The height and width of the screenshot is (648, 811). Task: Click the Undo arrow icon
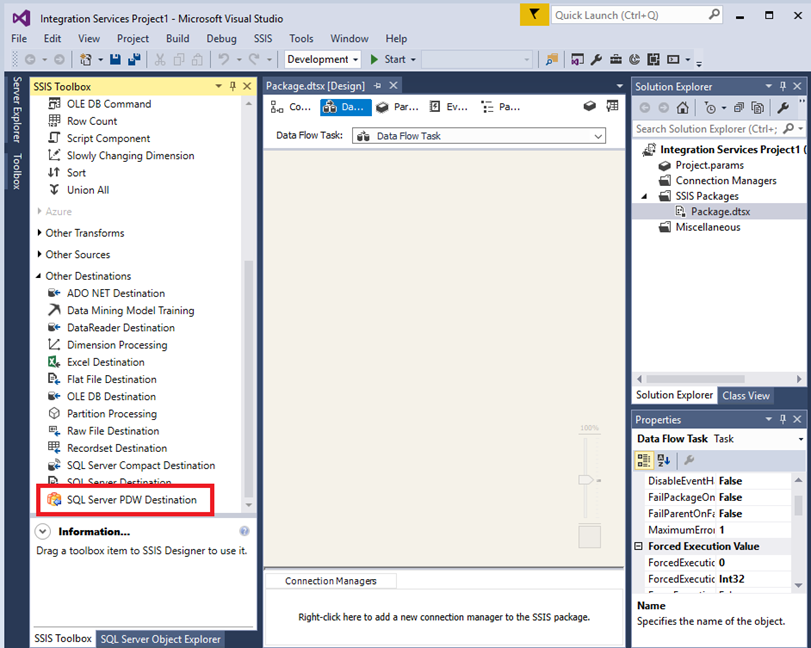(x=223, y=59)
